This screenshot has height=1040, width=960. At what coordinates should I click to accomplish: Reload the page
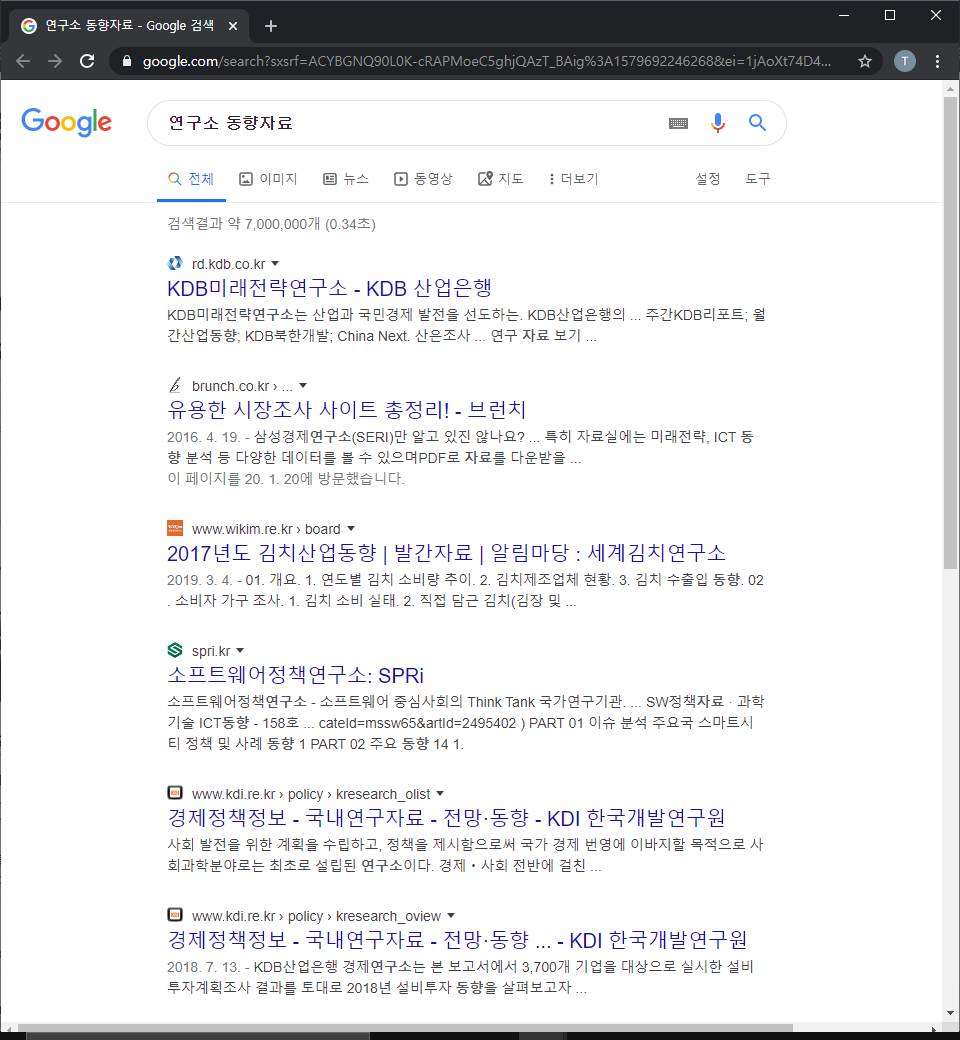pos(87,61)
